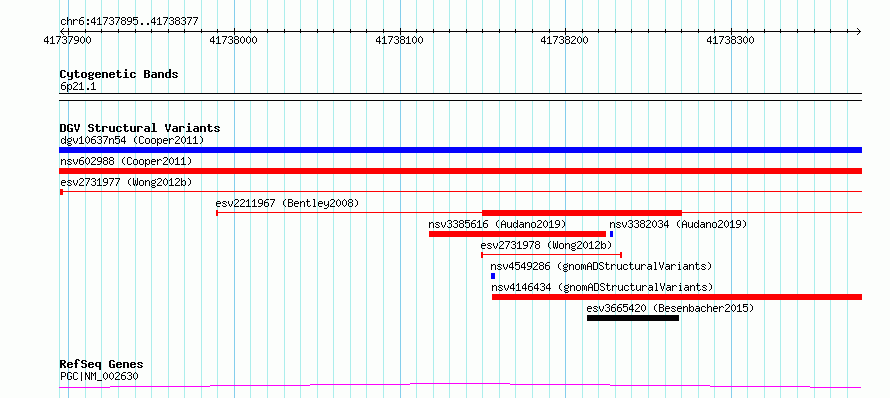Select the esv2731978 (Wong2012b) variant line
The width and height of the screenshot is (890, 398).
coord(551,255)
